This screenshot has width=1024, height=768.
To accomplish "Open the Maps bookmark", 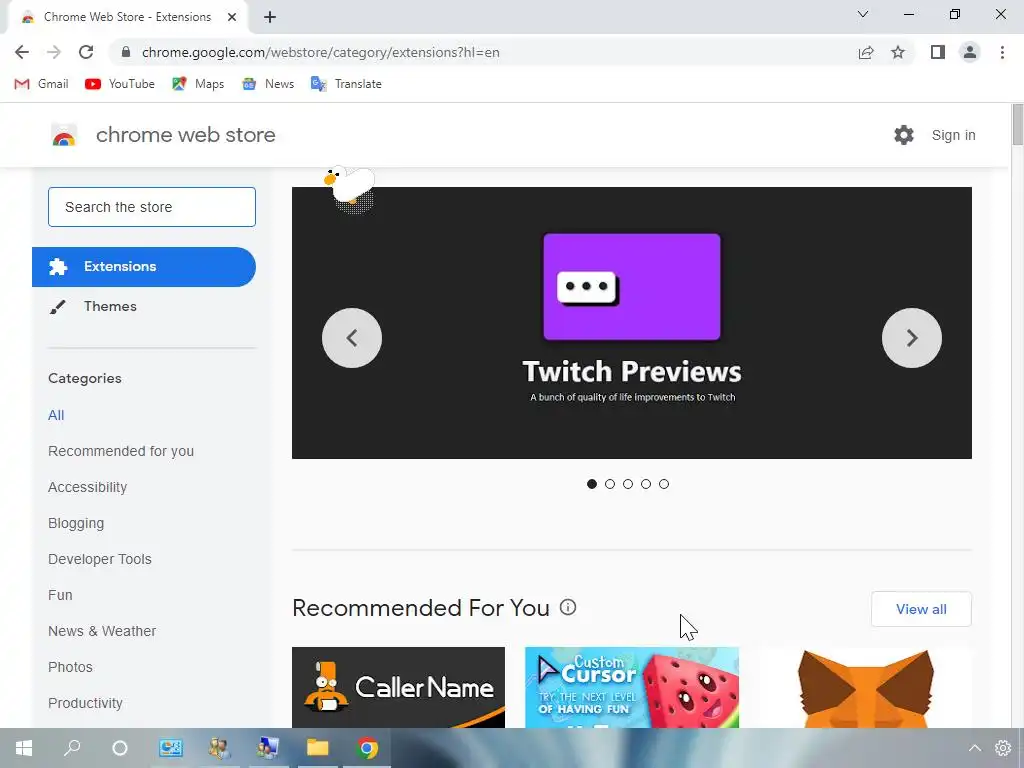I will coord(198,84).
